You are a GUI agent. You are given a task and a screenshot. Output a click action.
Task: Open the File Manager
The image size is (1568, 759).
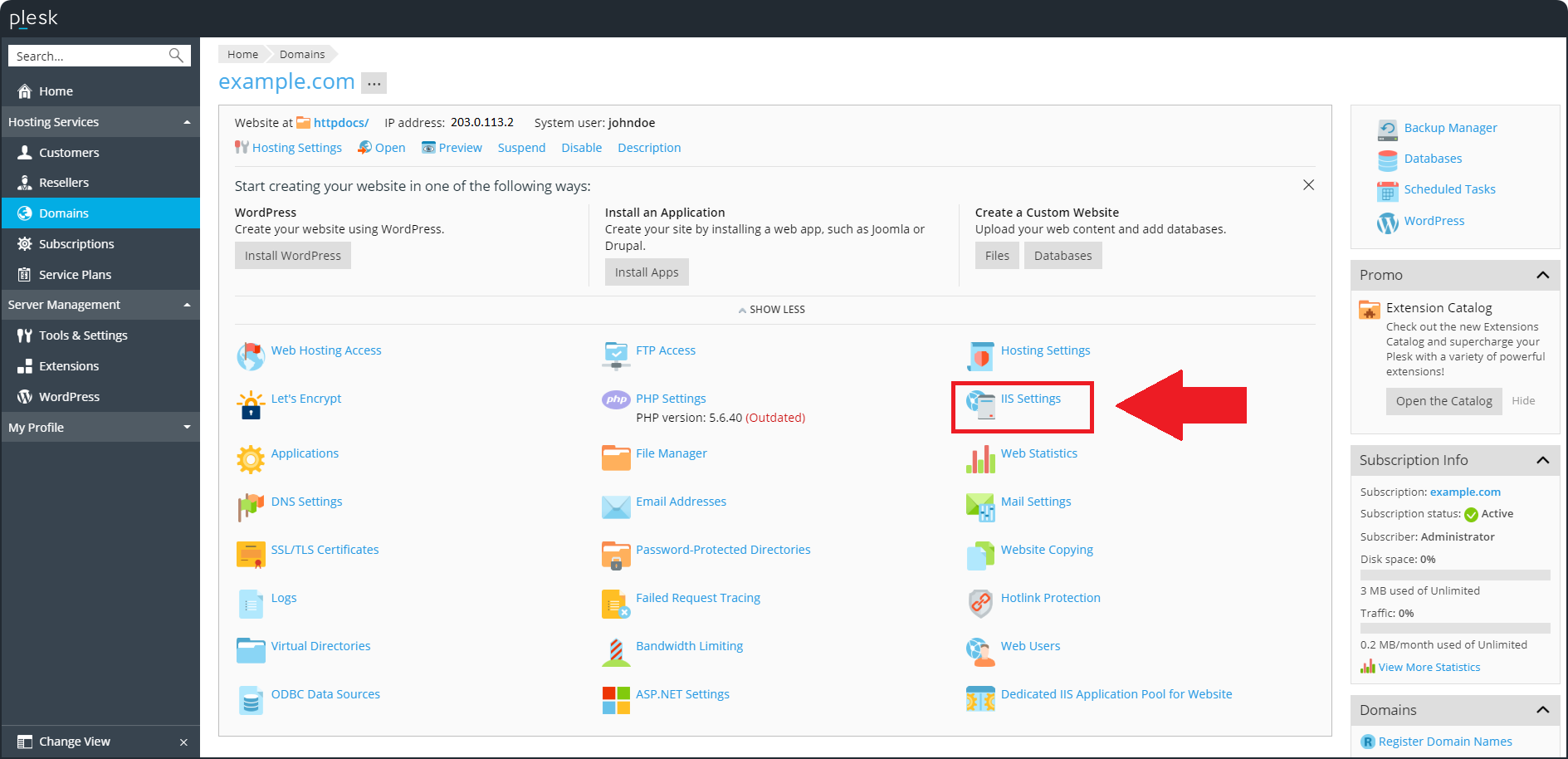[x=672, y=453]
